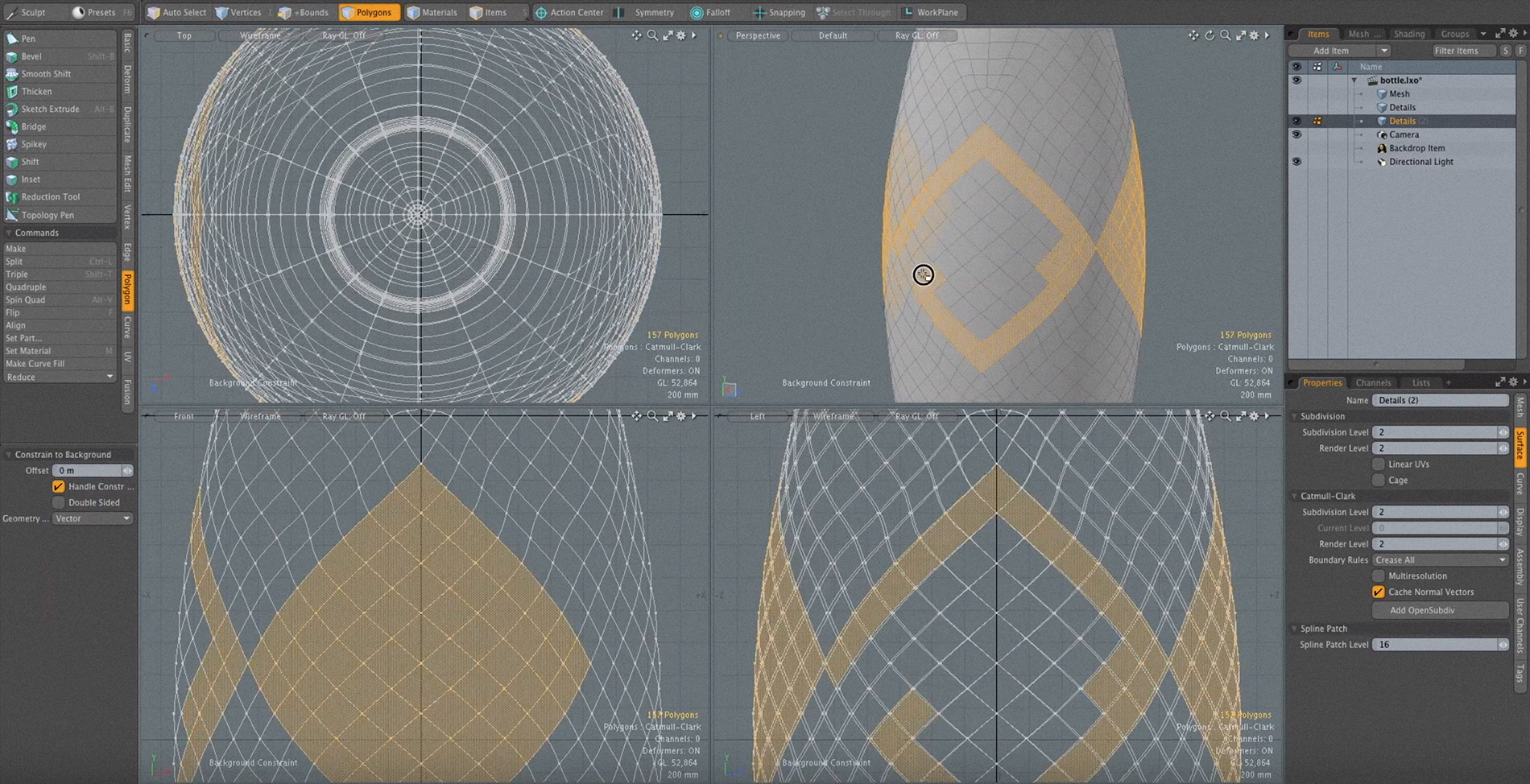Toggle the Handle Constraint checkbox
The image size is (1530, 784).
click(59, 486)
